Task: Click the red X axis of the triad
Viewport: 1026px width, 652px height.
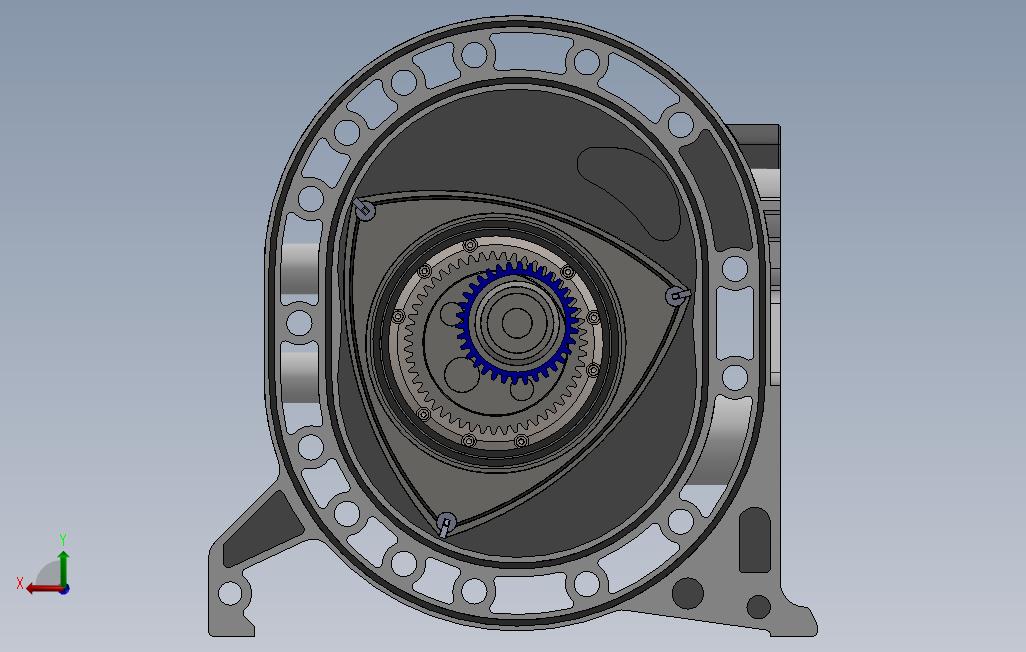Action: tap(44, 589)
